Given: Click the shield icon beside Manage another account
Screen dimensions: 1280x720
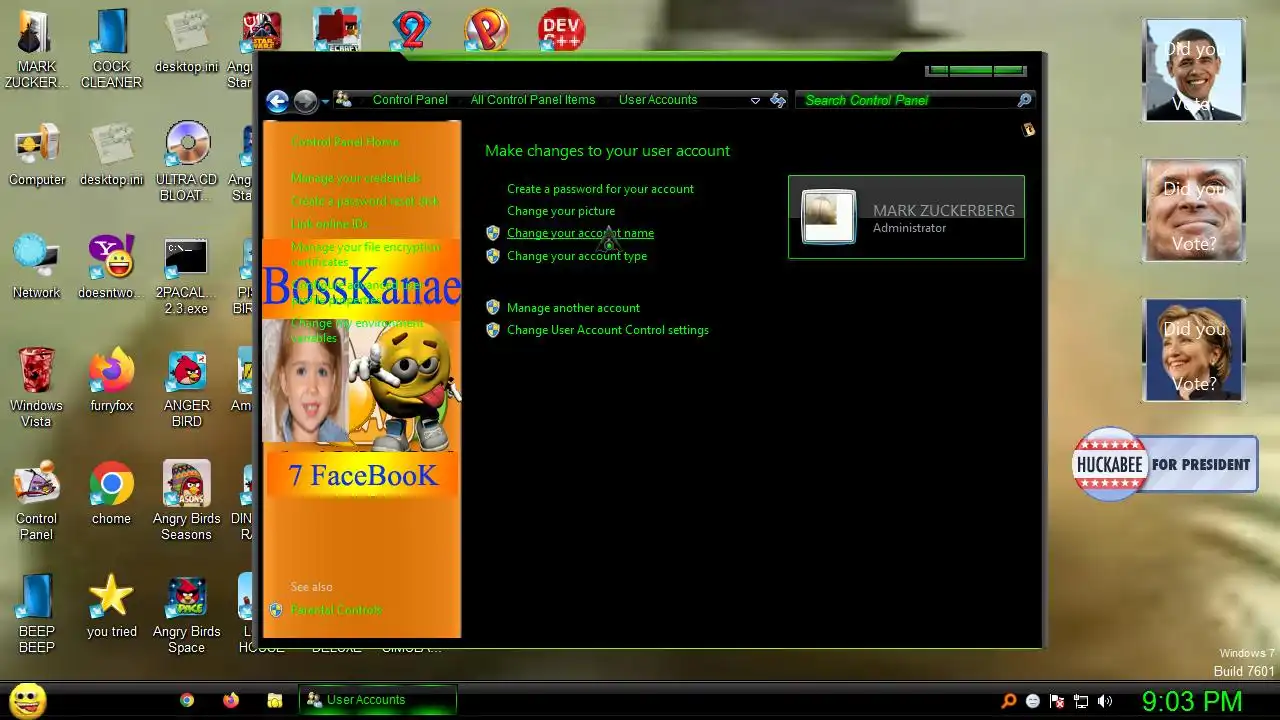Looking at the screenshot, I should click(x=492, y=307).
